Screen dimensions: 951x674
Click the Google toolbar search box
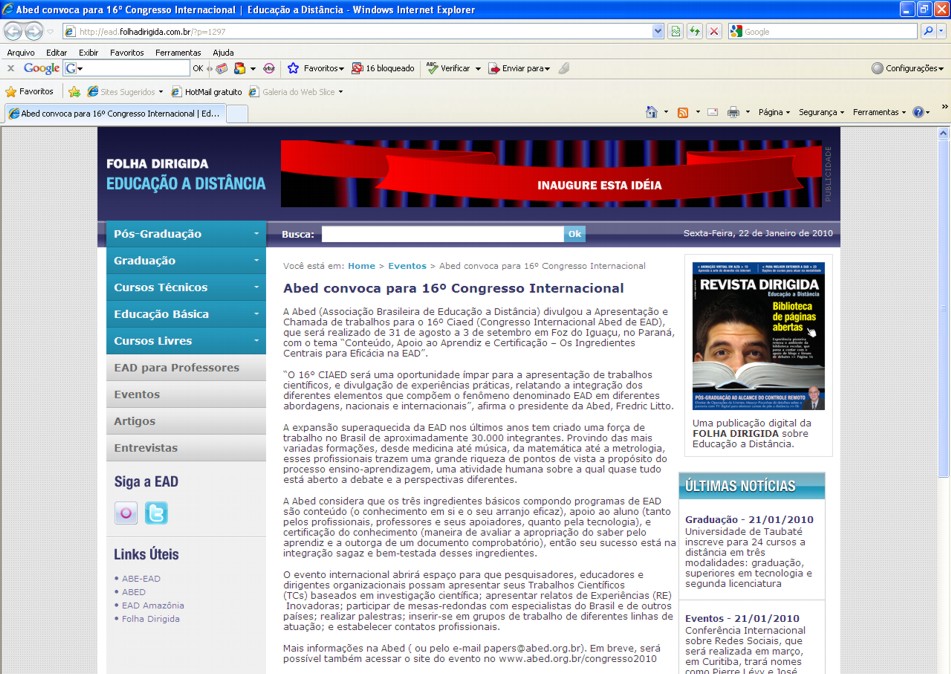point(135,69)
